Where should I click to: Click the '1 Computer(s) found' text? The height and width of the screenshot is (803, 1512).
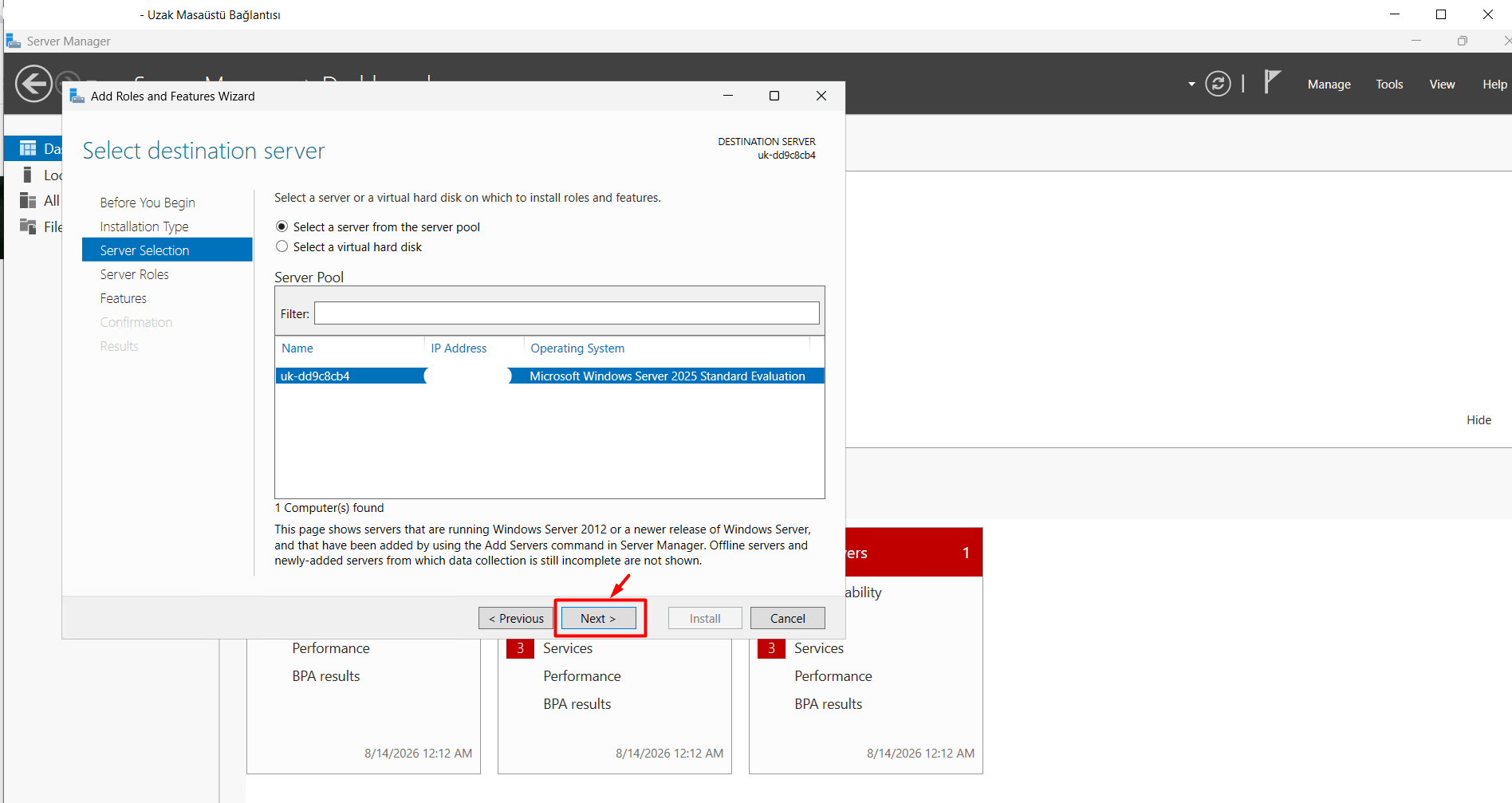click(x=329, y=508)
